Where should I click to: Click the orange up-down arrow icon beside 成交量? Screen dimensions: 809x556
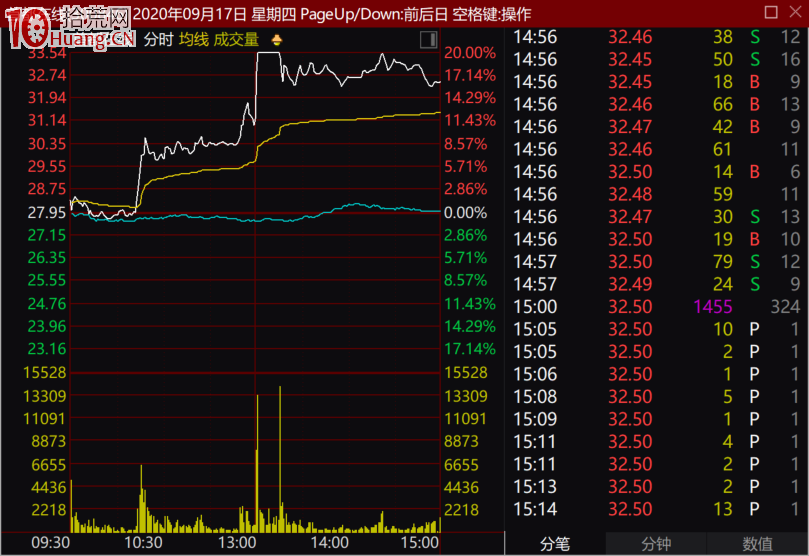point(277,40)
